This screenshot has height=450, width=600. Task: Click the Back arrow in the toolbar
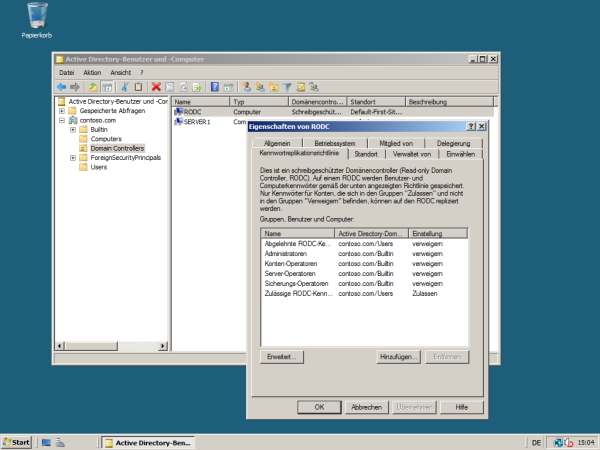(x=61, y=87)
